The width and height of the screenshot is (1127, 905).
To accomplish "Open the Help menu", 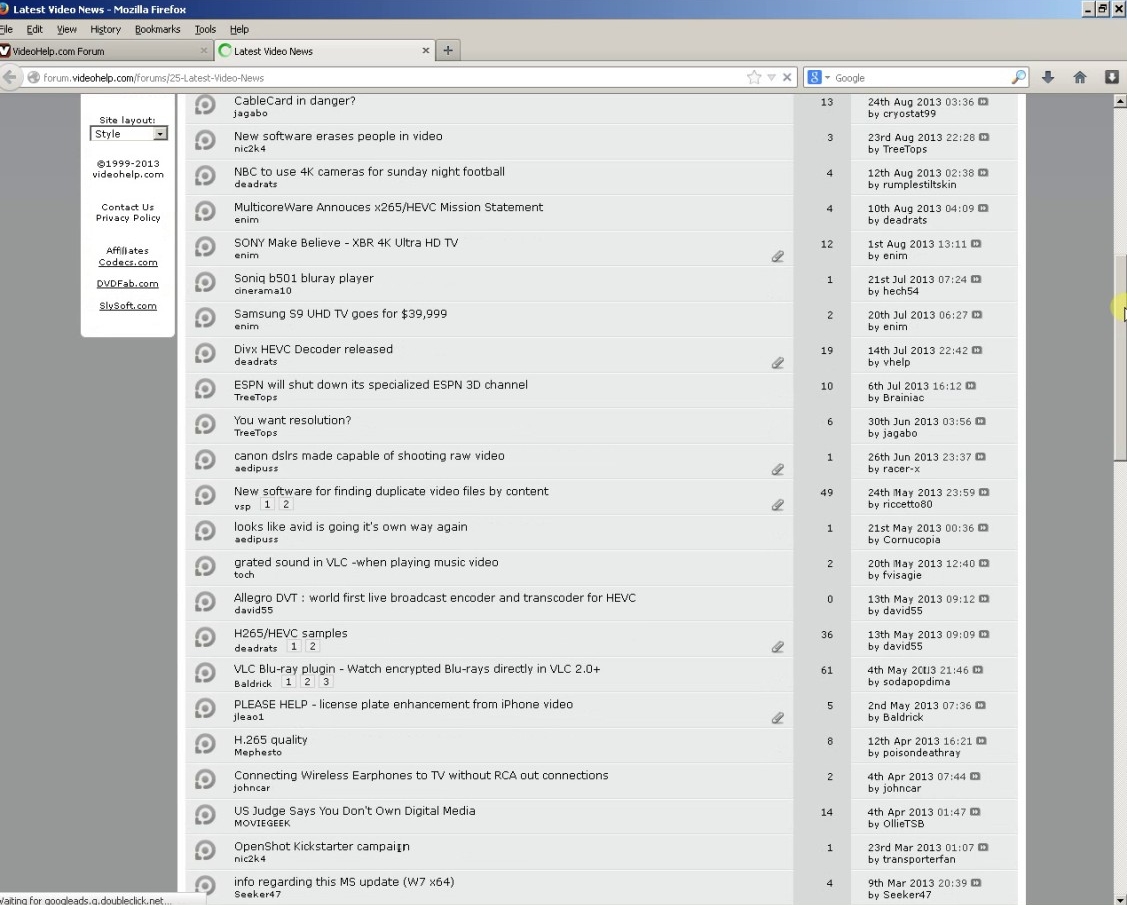I will [x=239, y=29].
